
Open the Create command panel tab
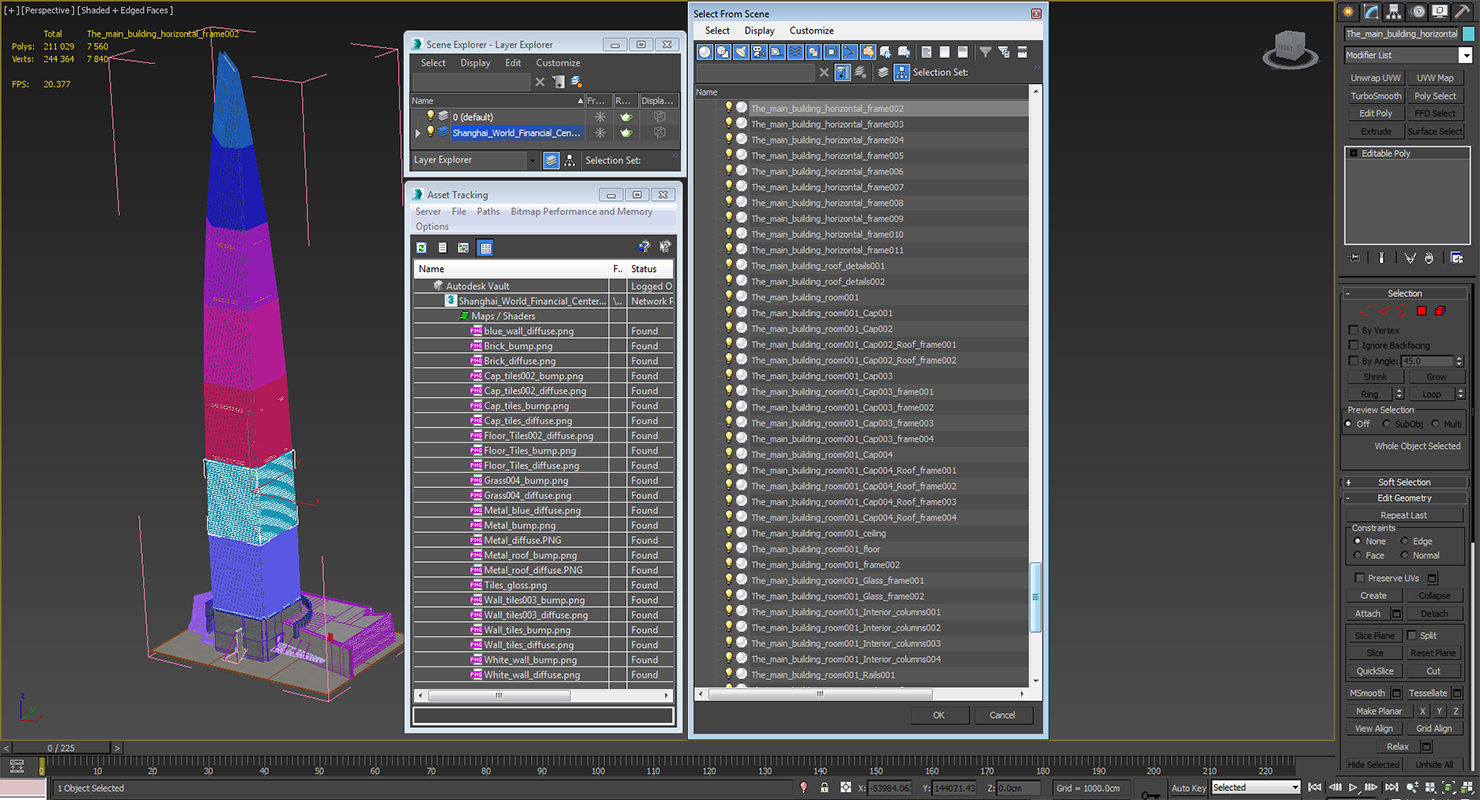tap(1349, 12)
